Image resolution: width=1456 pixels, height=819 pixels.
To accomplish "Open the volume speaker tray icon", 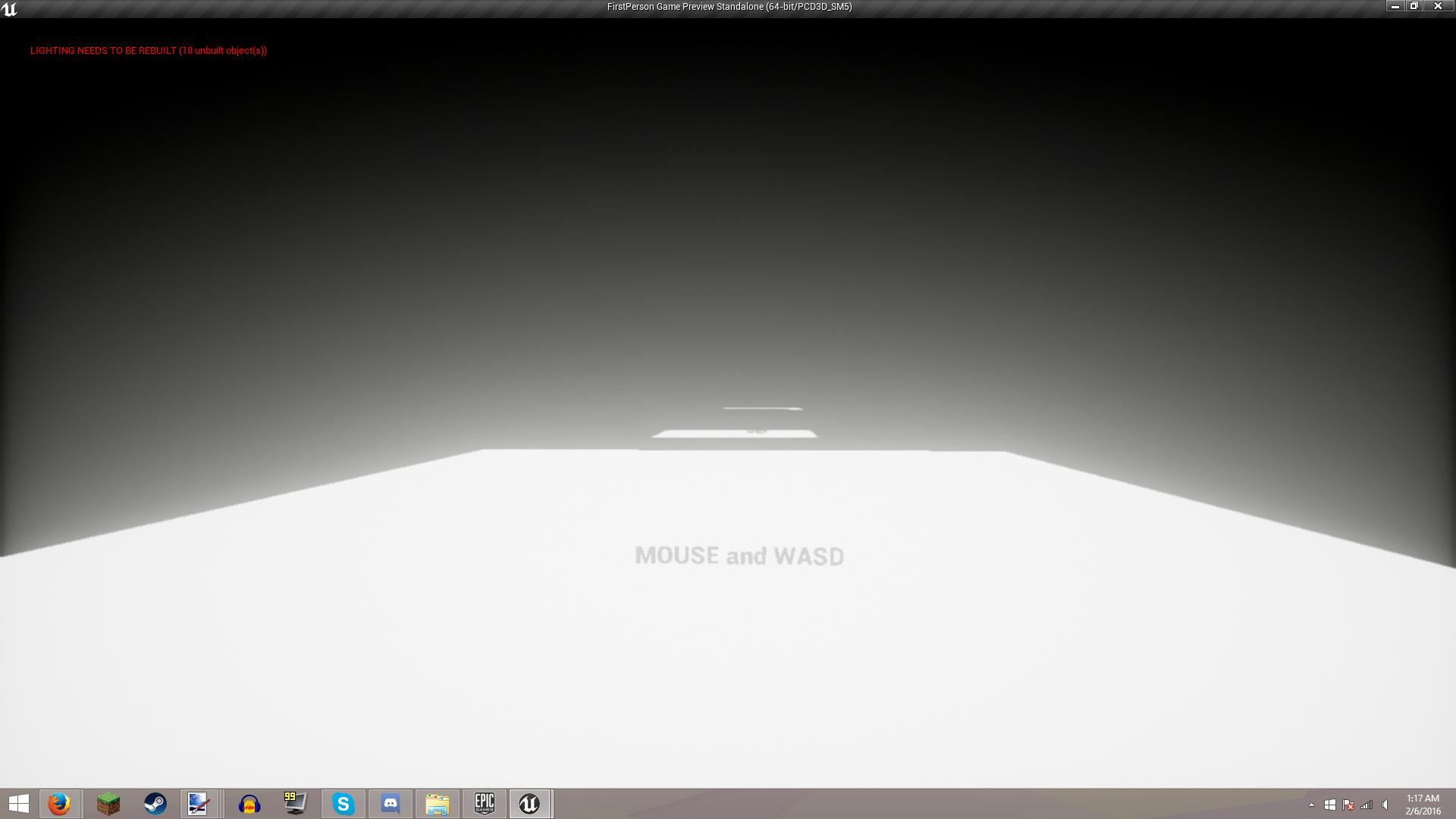I will (1385, 805).
